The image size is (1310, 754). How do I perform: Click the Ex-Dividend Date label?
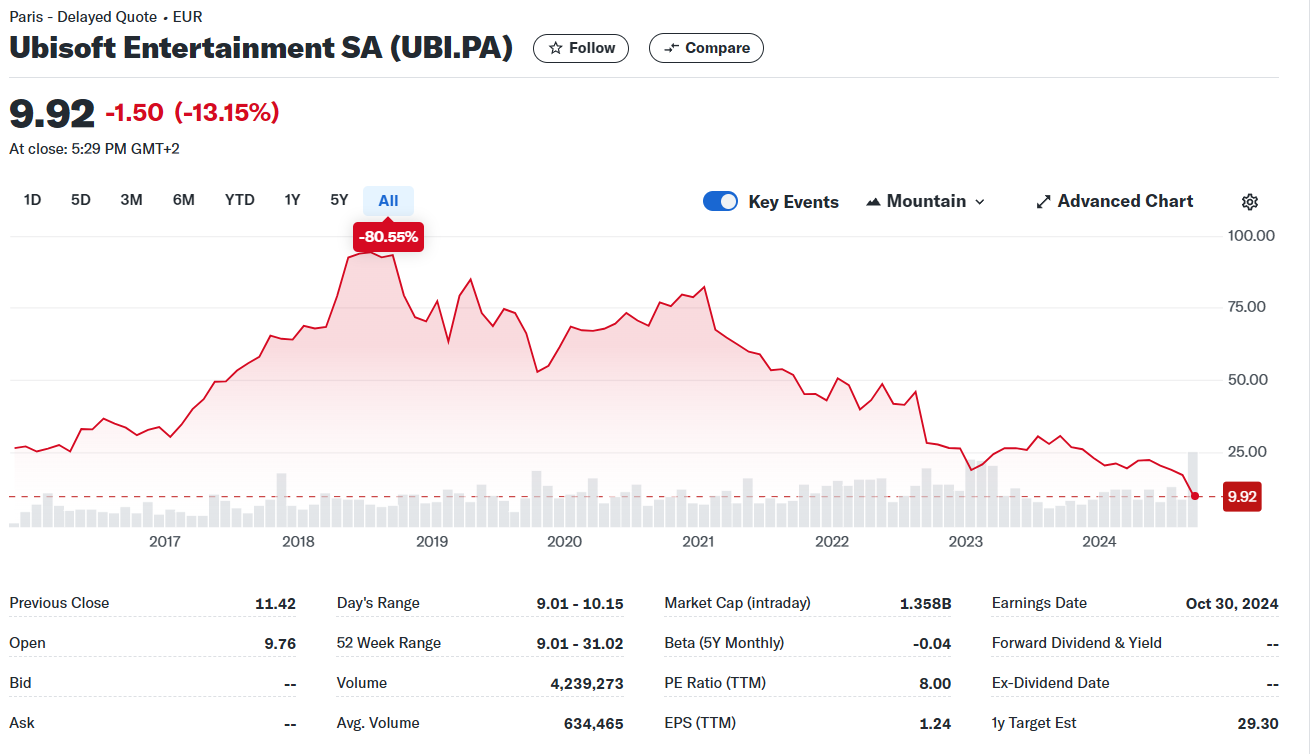[x=1050, y=683]
